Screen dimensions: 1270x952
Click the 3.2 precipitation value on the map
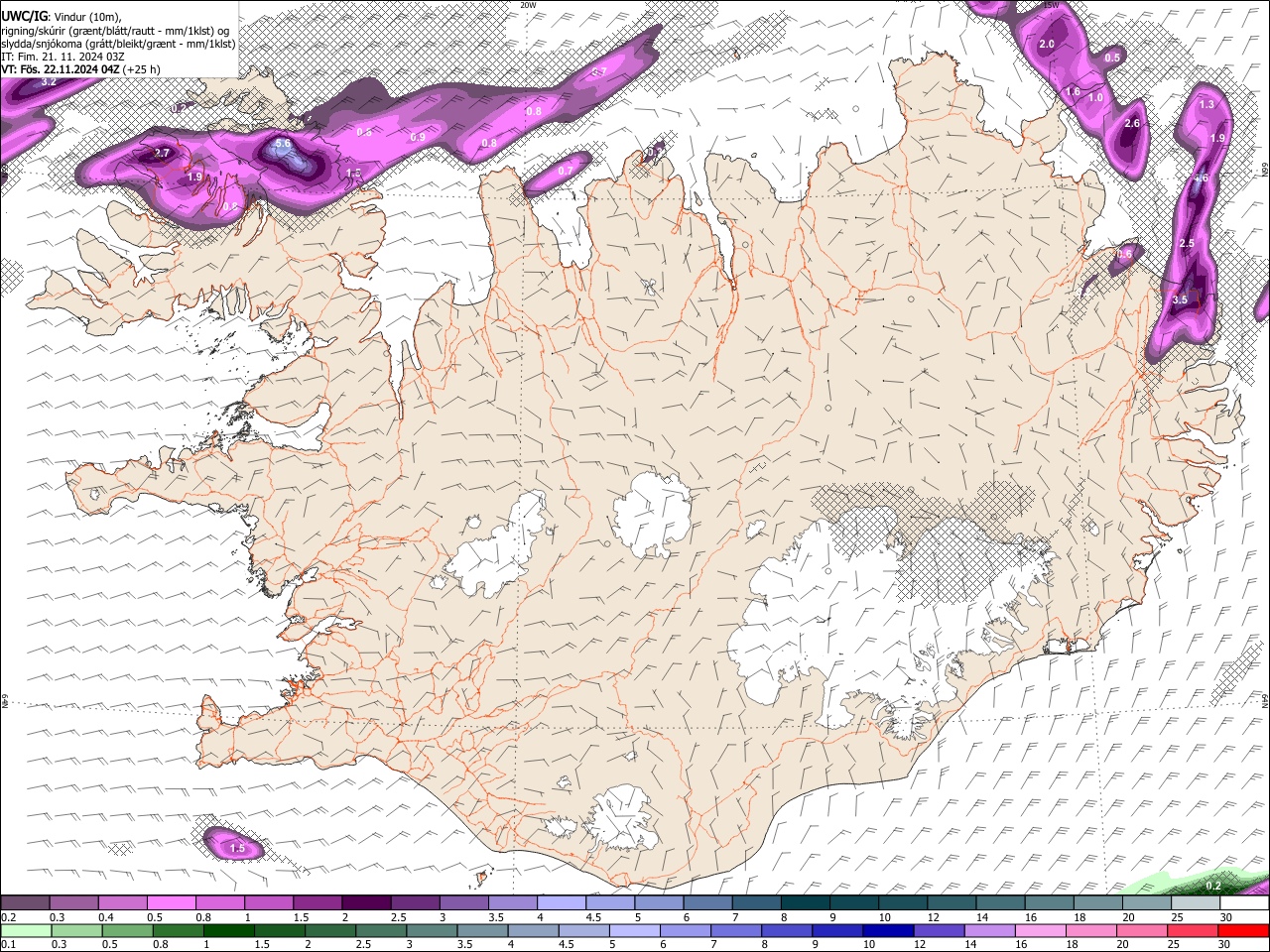click(x=49, y=81)
